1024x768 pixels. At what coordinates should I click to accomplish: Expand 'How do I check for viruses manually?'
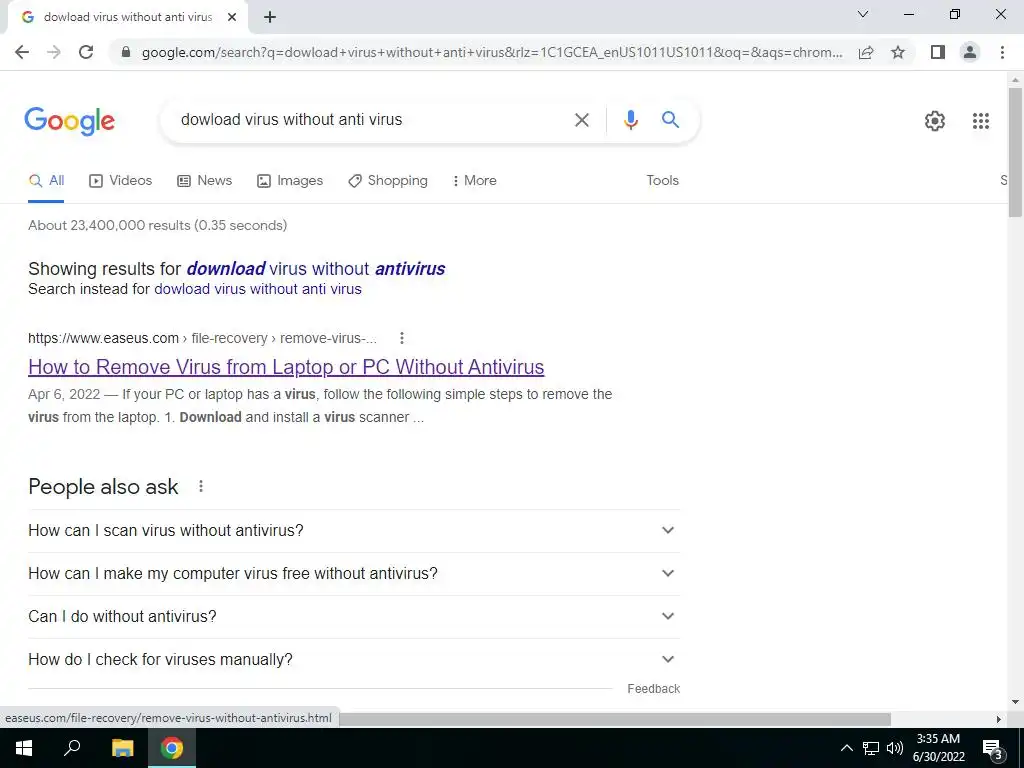click(x=353, y=660)
